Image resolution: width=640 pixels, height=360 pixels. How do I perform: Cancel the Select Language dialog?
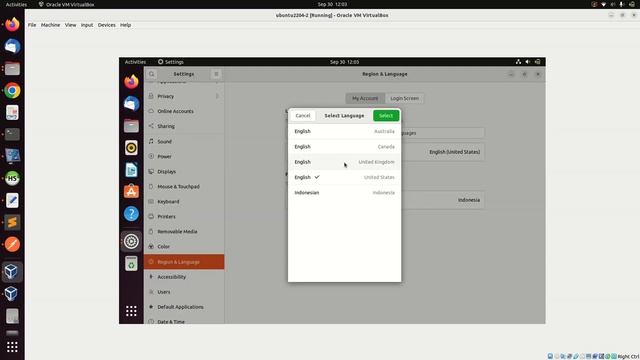[303, 116]
